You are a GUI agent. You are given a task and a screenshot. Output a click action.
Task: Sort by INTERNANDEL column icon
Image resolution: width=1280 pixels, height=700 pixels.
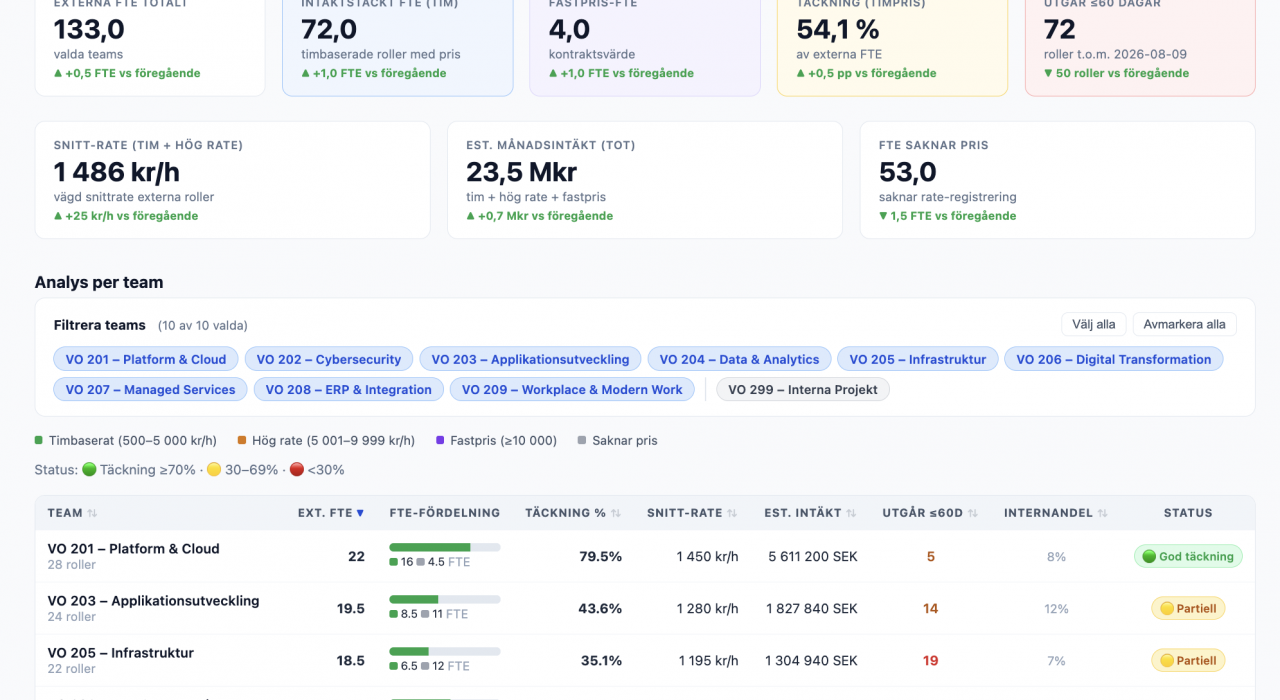pyautogui.click(x=1102, y=513)
